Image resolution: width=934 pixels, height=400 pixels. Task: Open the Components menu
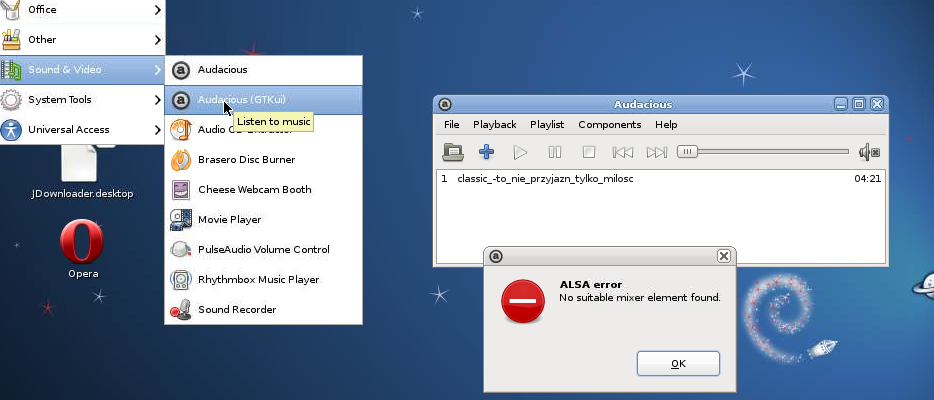(x=609, y=124)
